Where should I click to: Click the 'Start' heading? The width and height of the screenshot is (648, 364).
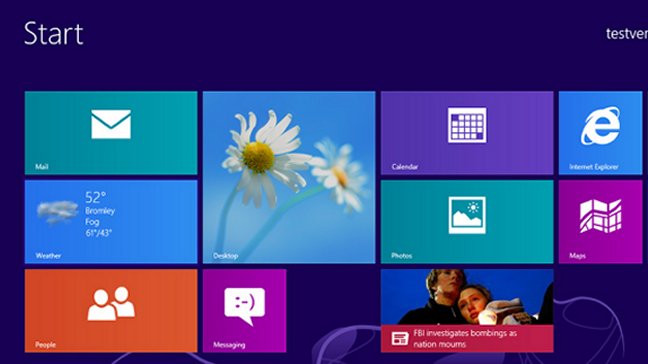(53, 33)
